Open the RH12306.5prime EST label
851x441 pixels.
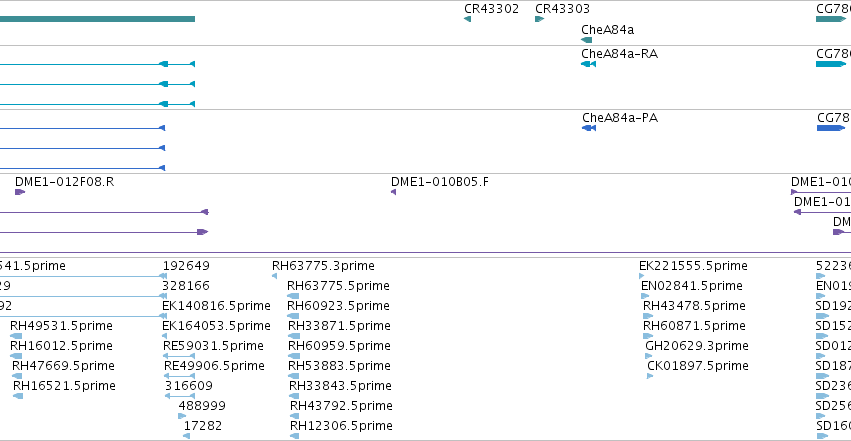coord(341,426)
